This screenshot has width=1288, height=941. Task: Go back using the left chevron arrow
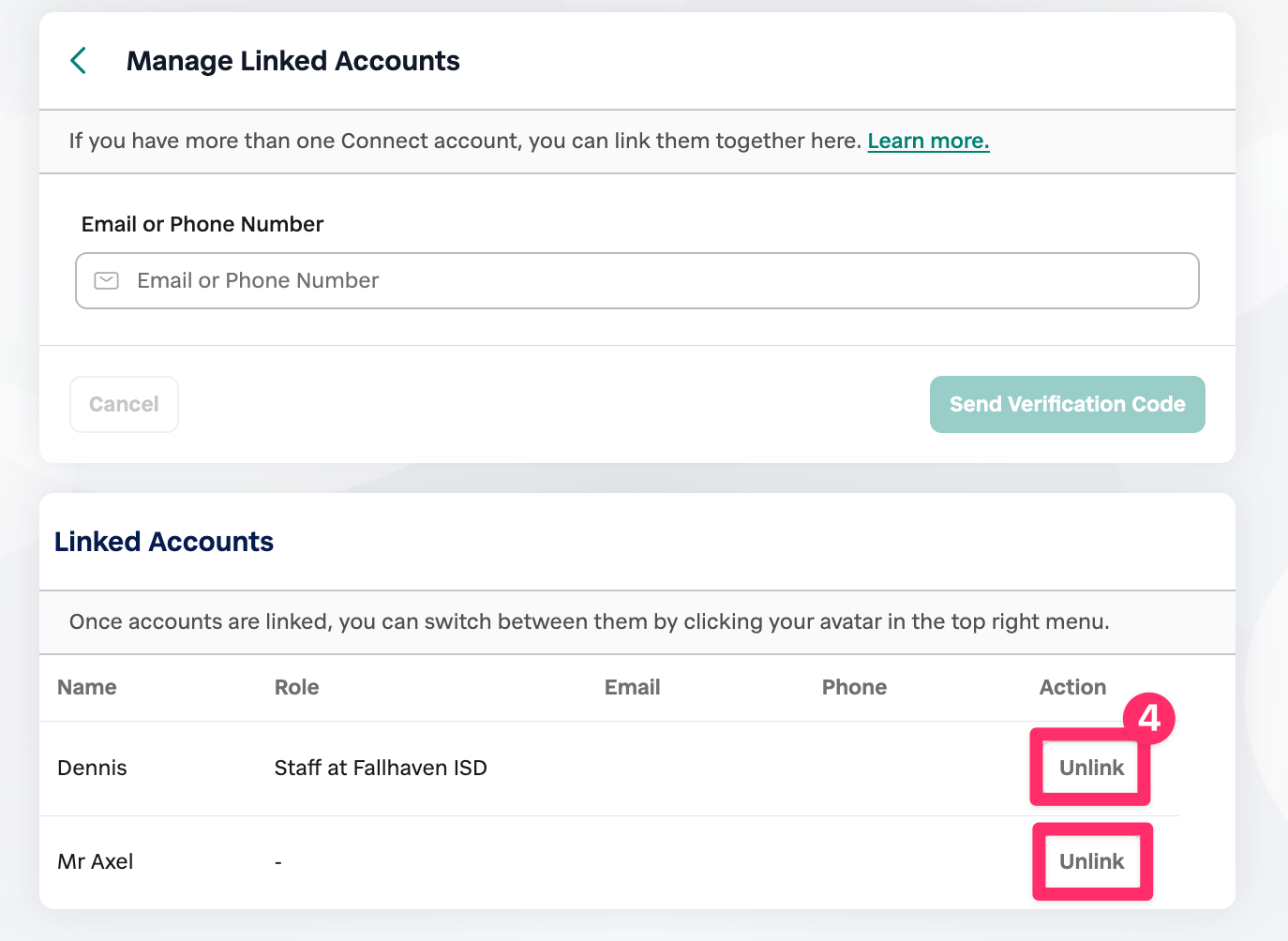tap(79, 61)
